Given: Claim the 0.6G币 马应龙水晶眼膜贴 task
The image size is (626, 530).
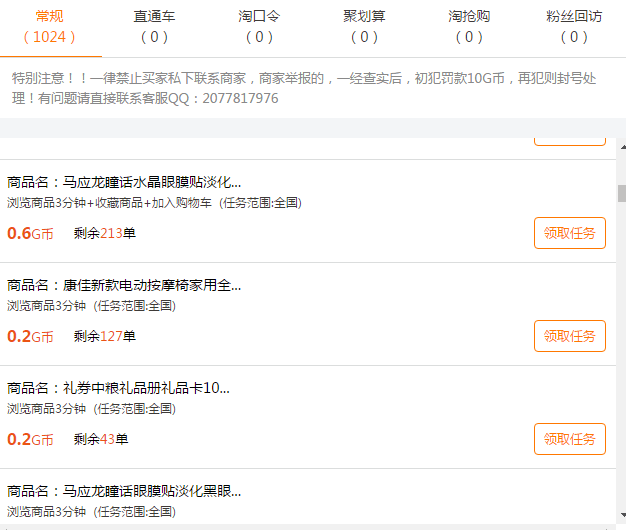Looking at the screenshot, I should point(569,233).
